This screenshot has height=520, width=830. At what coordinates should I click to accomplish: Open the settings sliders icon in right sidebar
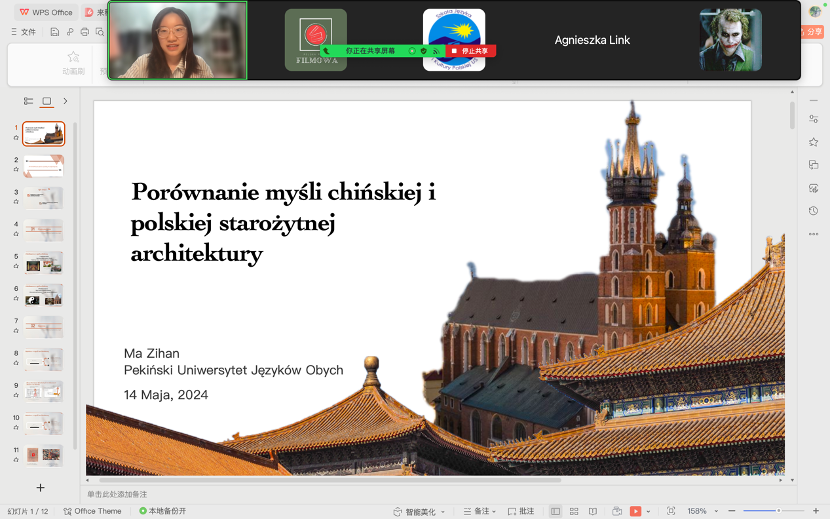click(813, 119)
